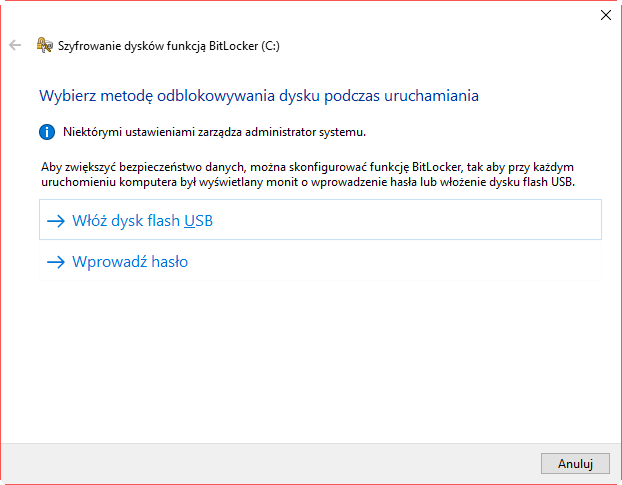Click the BitLocker padlock icon in title
Screen dimensions: 622x485
[x=44, y=45]
